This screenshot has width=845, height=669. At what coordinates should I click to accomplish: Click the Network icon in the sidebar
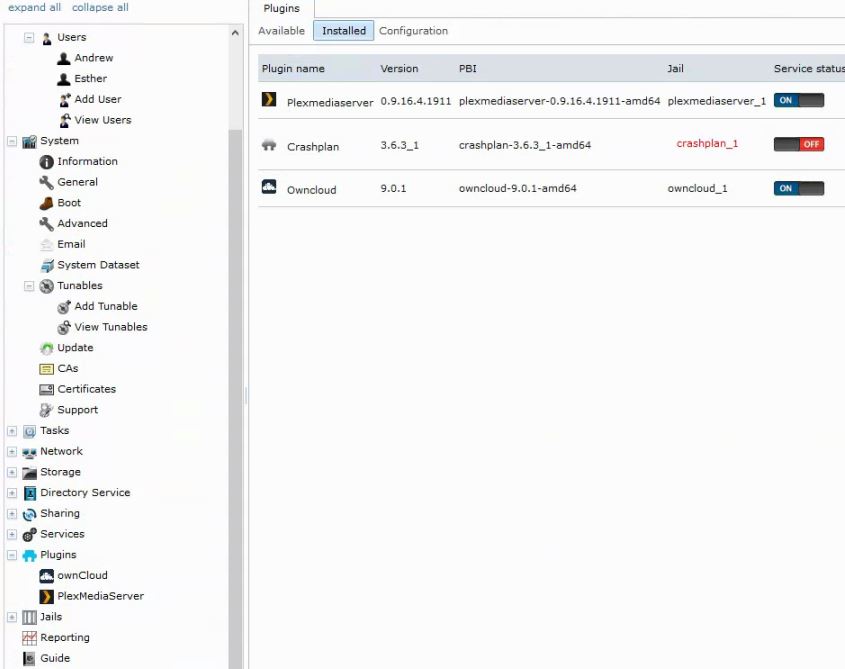(30, 452)
